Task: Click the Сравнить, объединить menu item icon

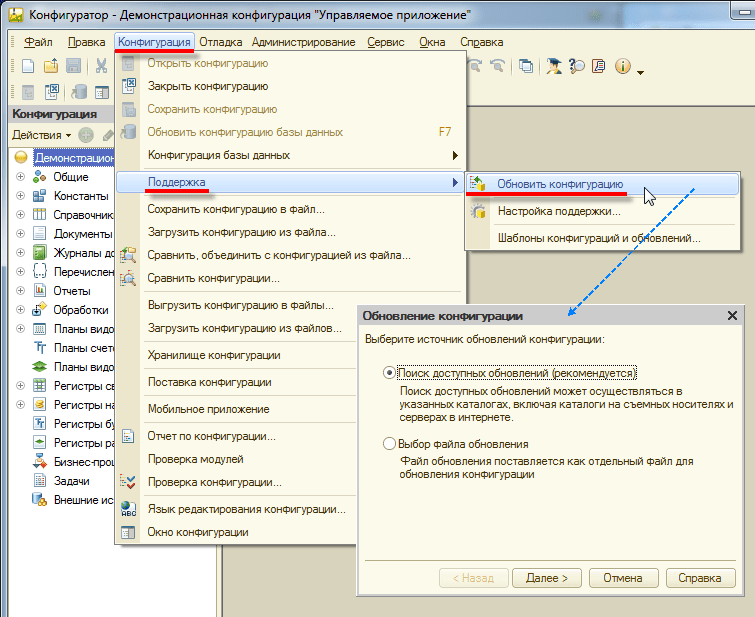Action: pos(128,255)
